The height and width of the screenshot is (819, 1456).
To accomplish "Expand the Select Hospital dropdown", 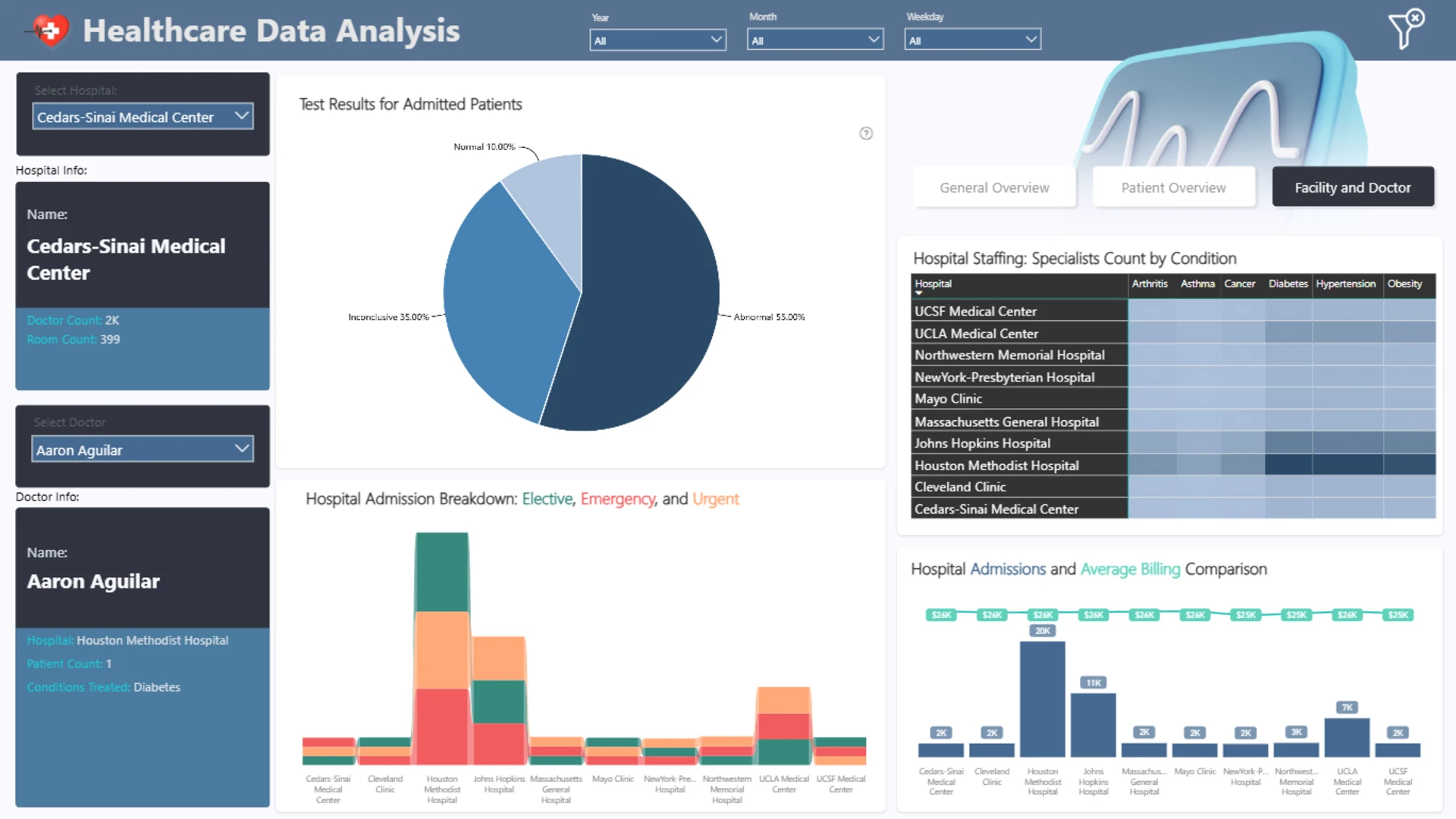I will (143, 117).
